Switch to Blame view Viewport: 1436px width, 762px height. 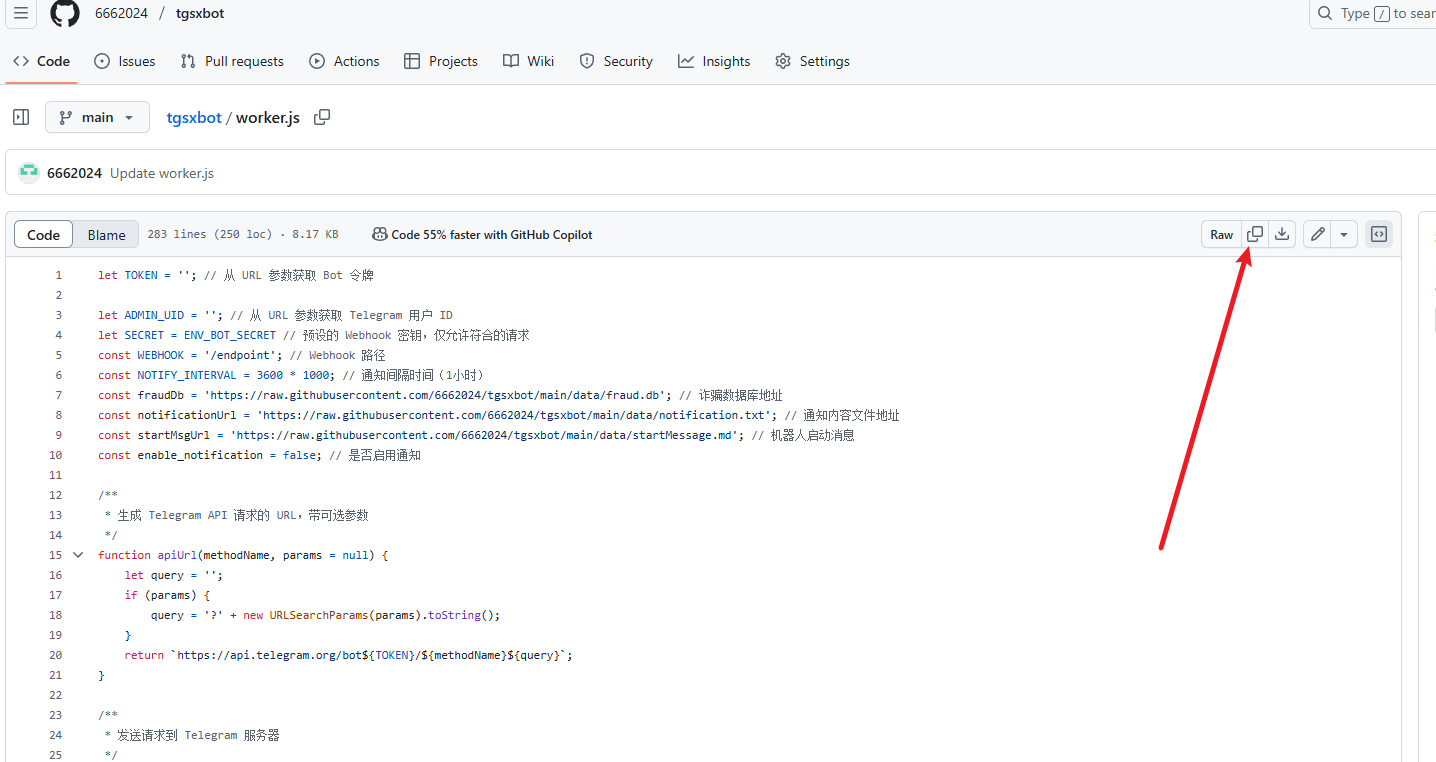click(106, 235)
